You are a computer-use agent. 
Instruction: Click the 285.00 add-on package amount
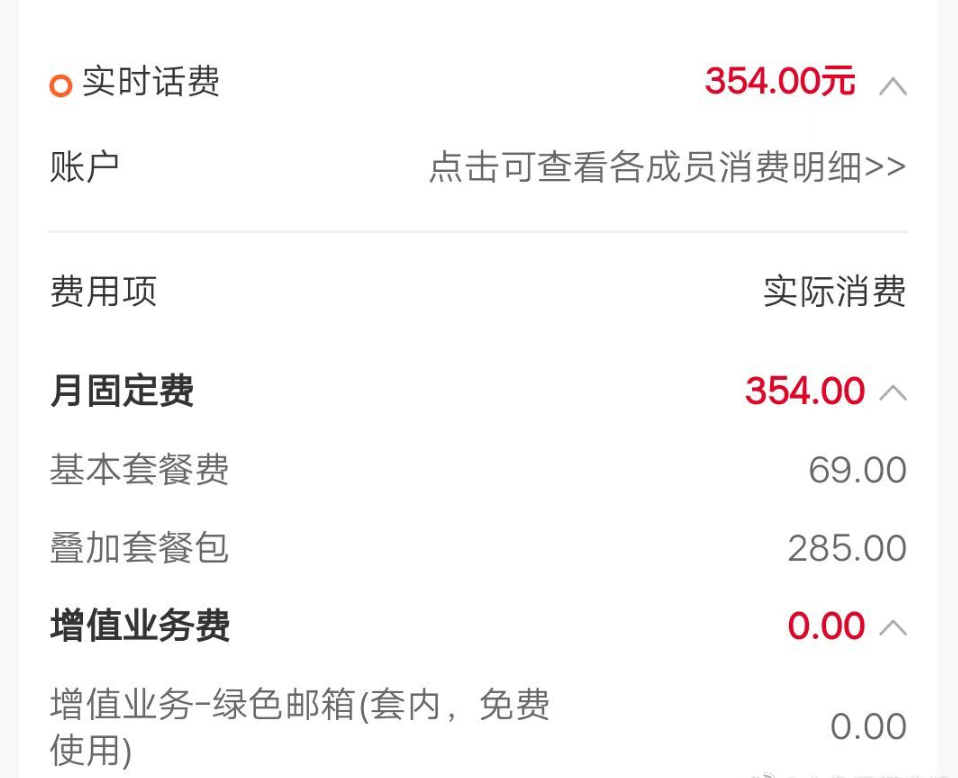847,548
